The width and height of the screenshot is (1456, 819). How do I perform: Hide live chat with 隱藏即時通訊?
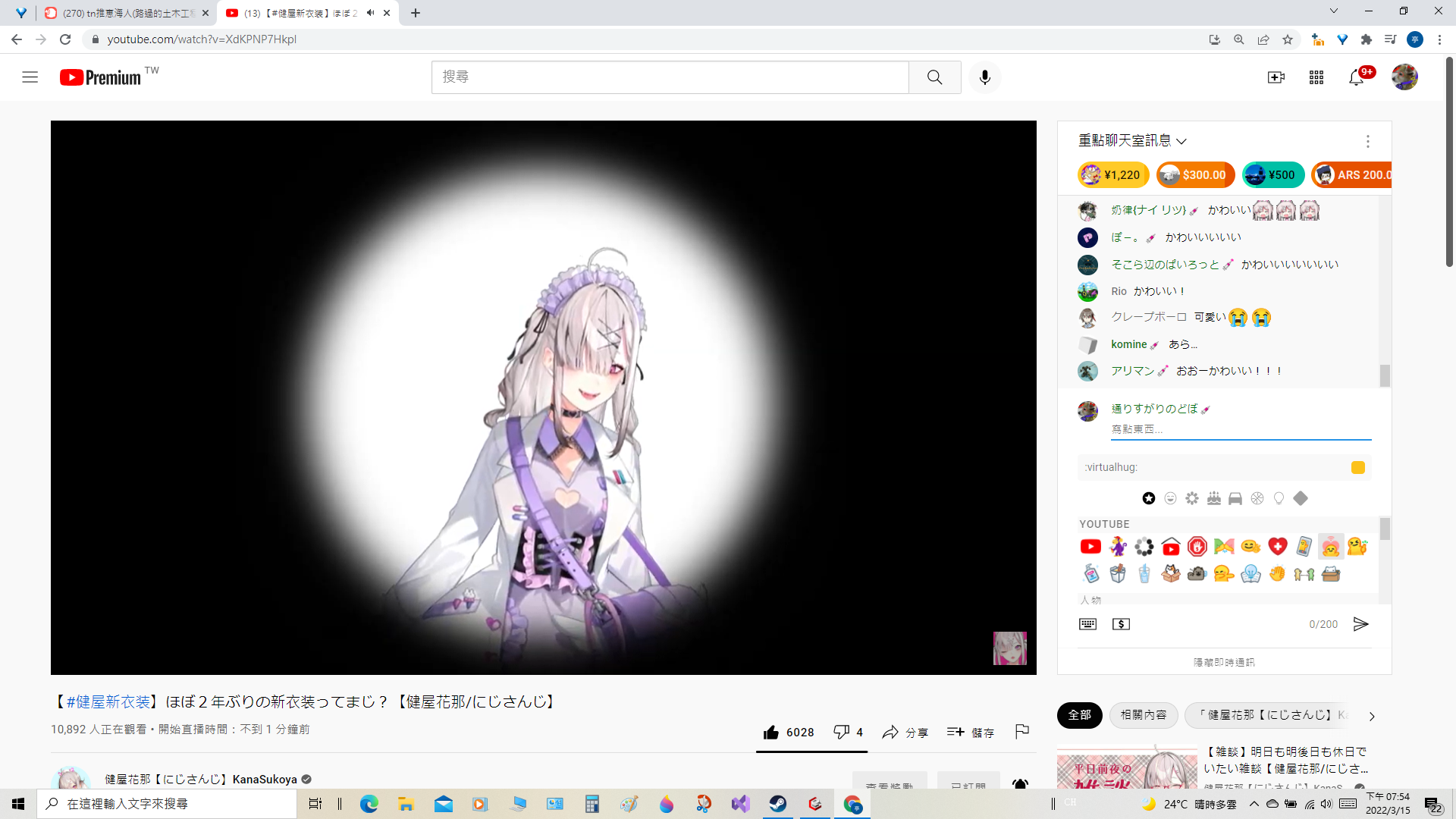tap(1224, 663)
